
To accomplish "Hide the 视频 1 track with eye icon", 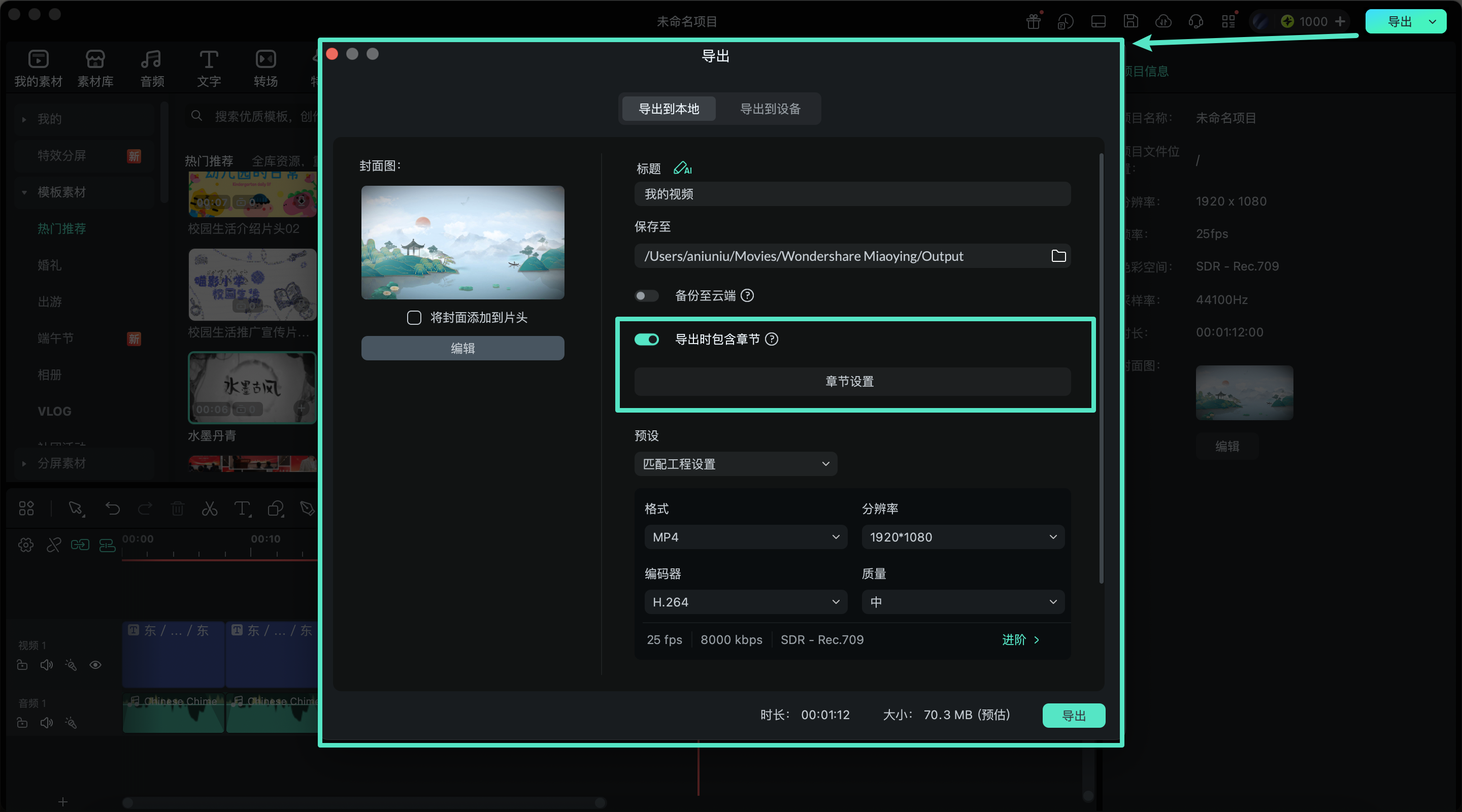I will pos(95,664).
